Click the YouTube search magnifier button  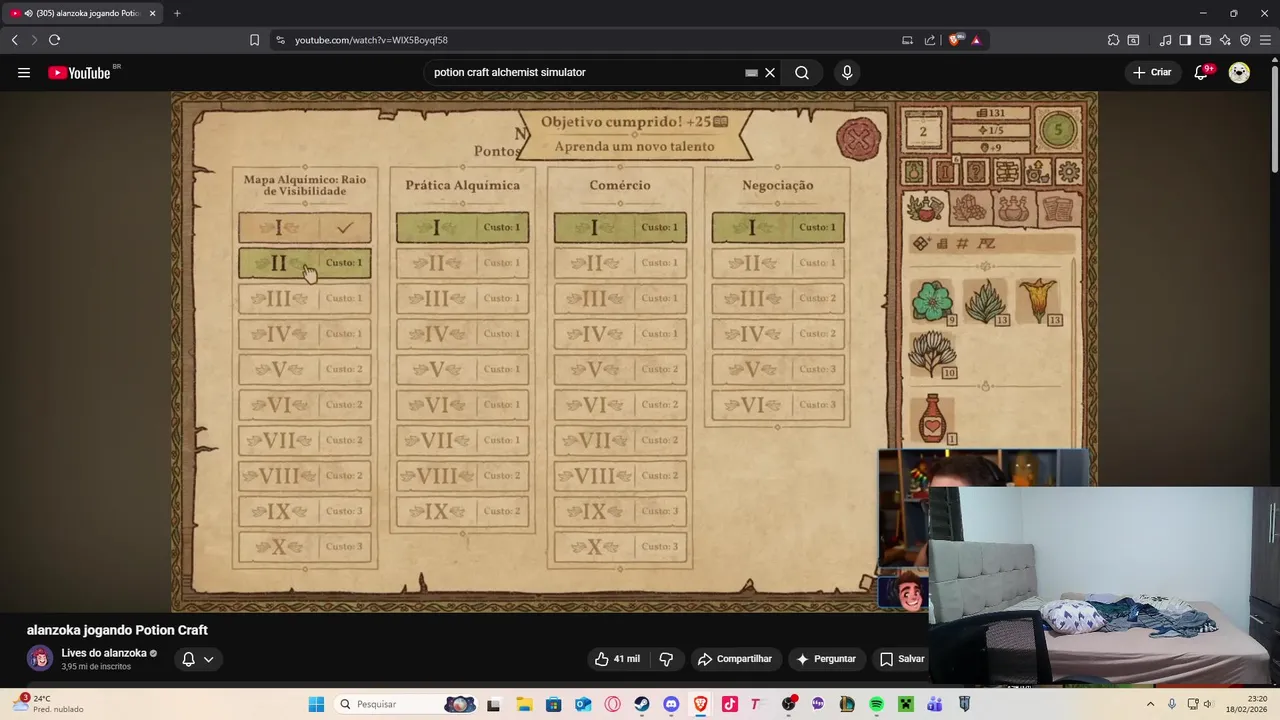tap(802, 72)
